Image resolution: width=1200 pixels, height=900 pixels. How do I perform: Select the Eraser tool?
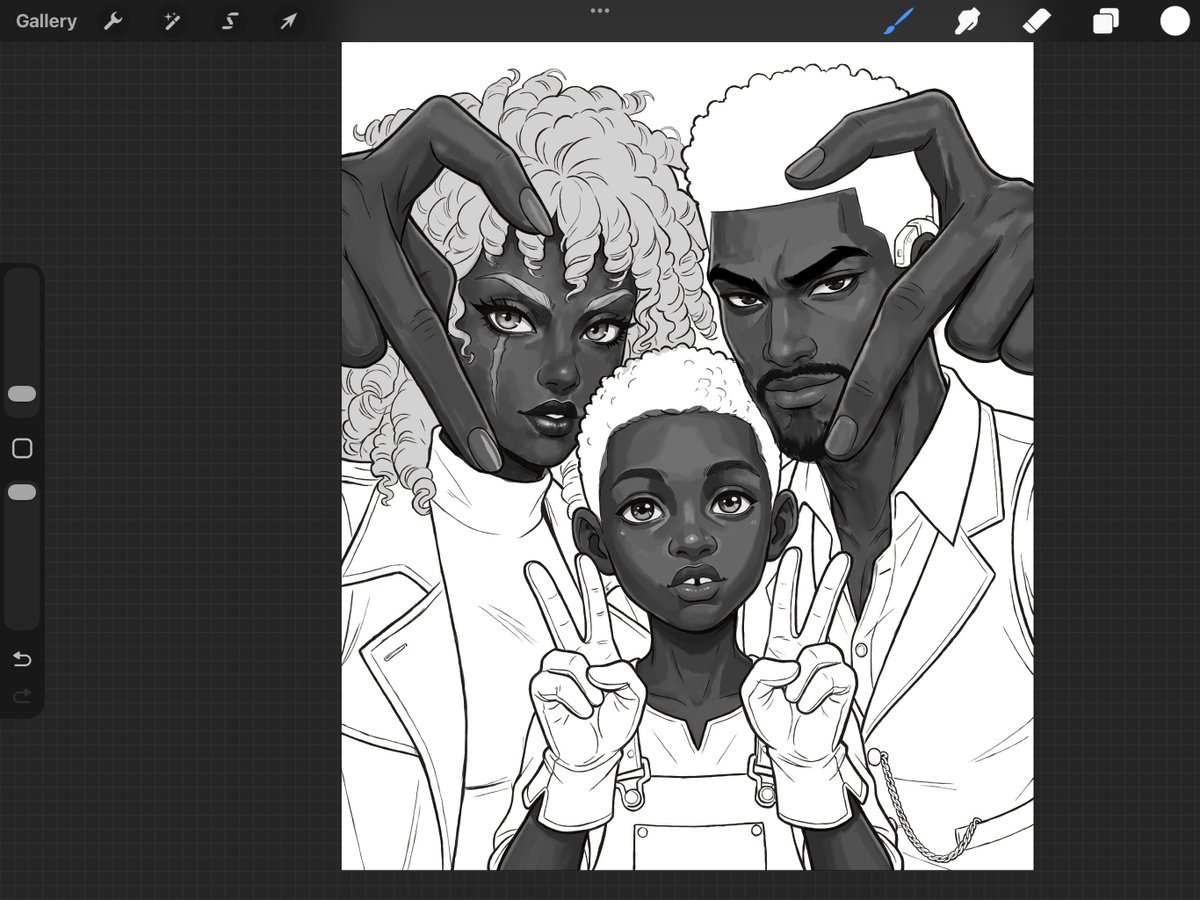pyautogui.click(x=1036, y=21)
